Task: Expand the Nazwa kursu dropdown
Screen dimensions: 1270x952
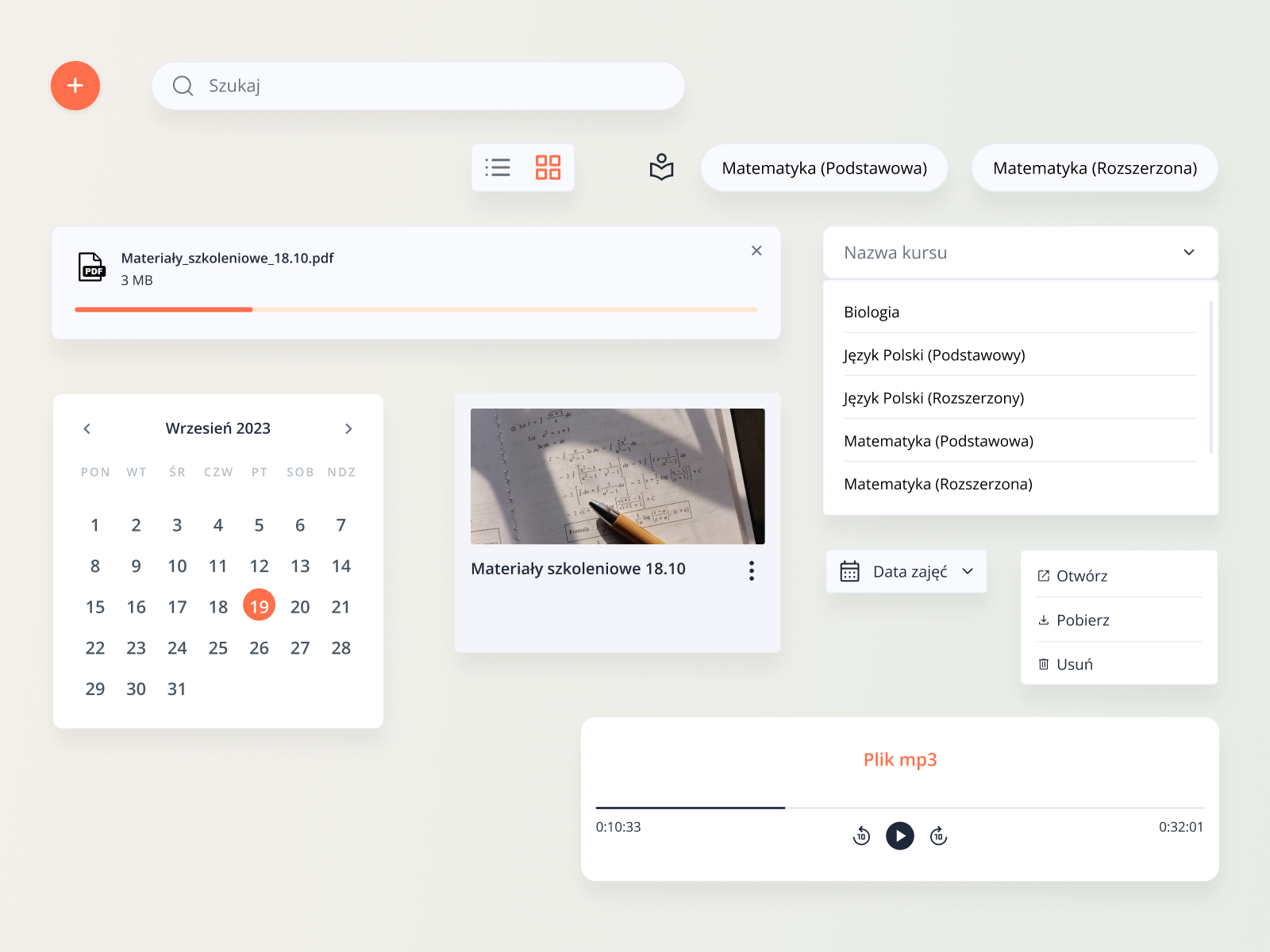Action: tap(1189, 252)
